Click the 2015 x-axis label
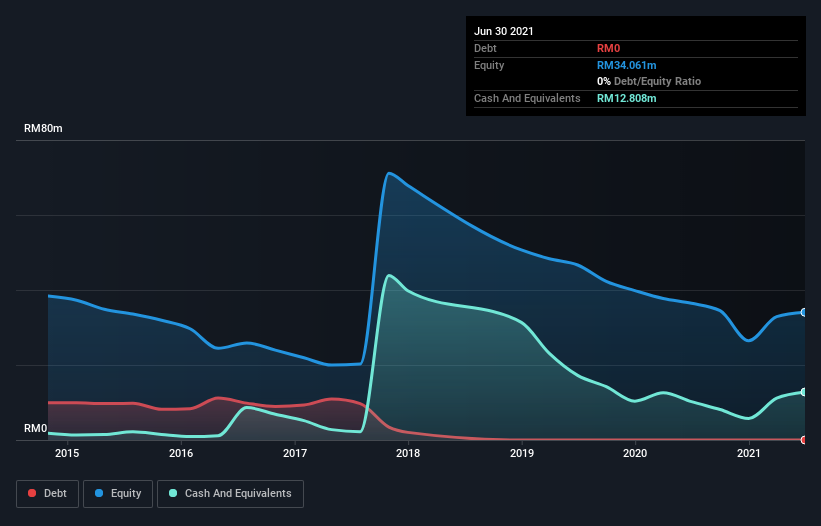The height and width of the screenshot is (526, 821). click(x=67, y=453)
